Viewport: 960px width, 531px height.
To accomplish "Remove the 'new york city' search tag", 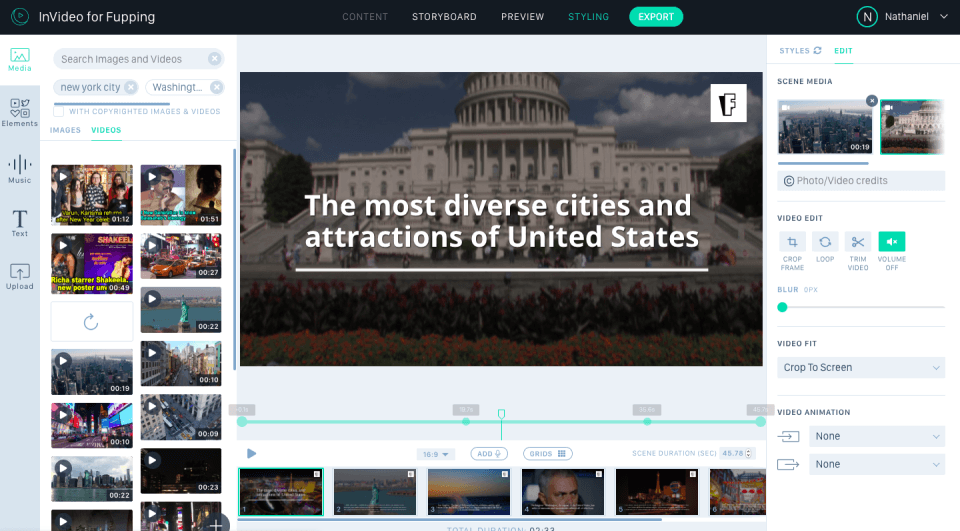I will click(130, 87).
